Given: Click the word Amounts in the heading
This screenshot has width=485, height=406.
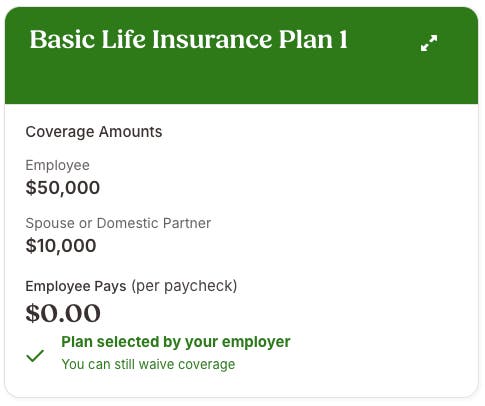Looking at the screenshot, I should pos(130,132).
